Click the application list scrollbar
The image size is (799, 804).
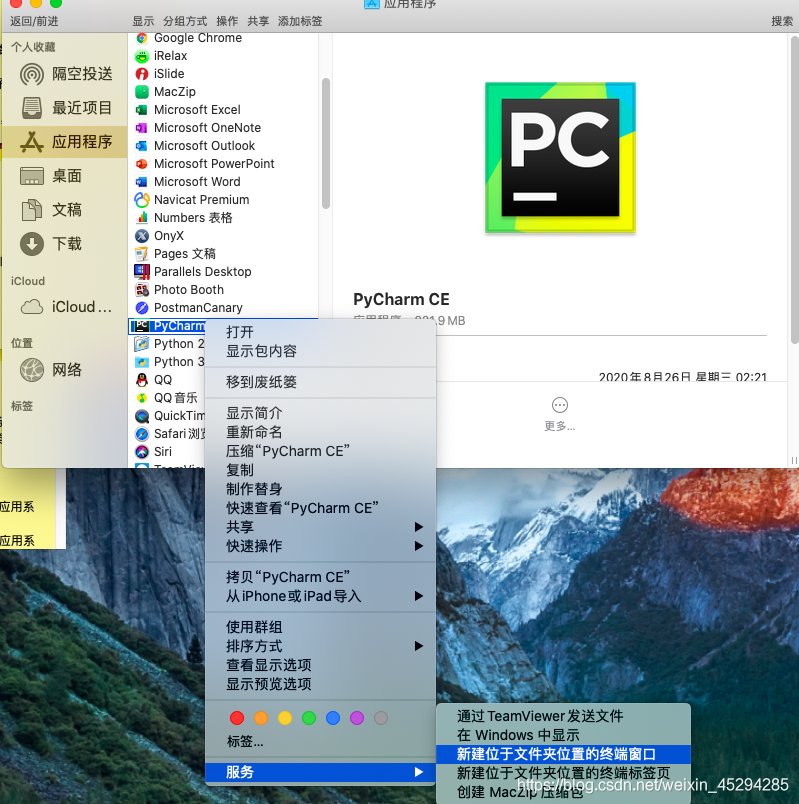pyautogui.click(x=326, y=144)
